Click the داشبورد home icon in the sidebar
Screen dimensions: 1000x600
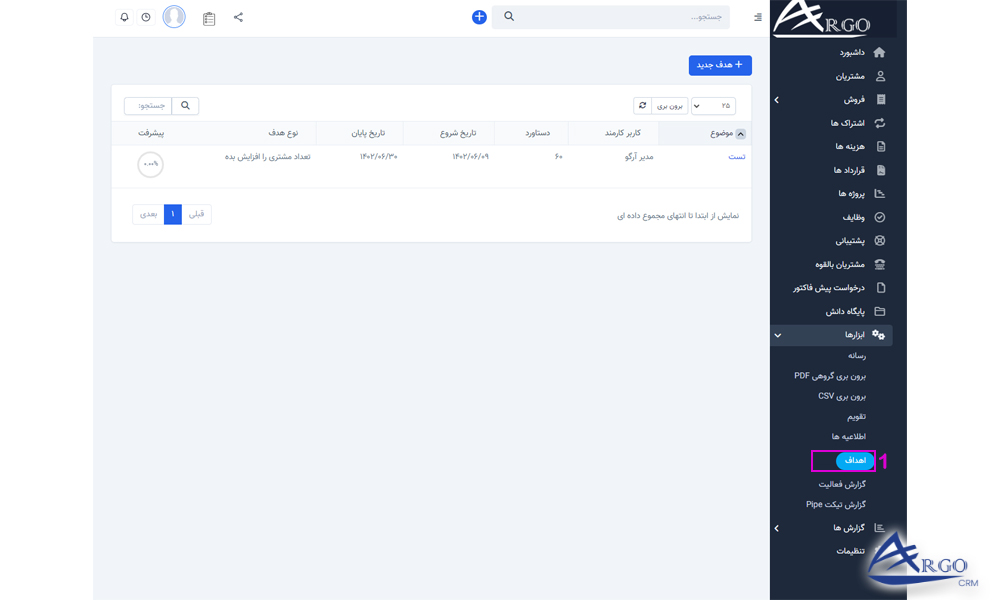coord(879,52)
